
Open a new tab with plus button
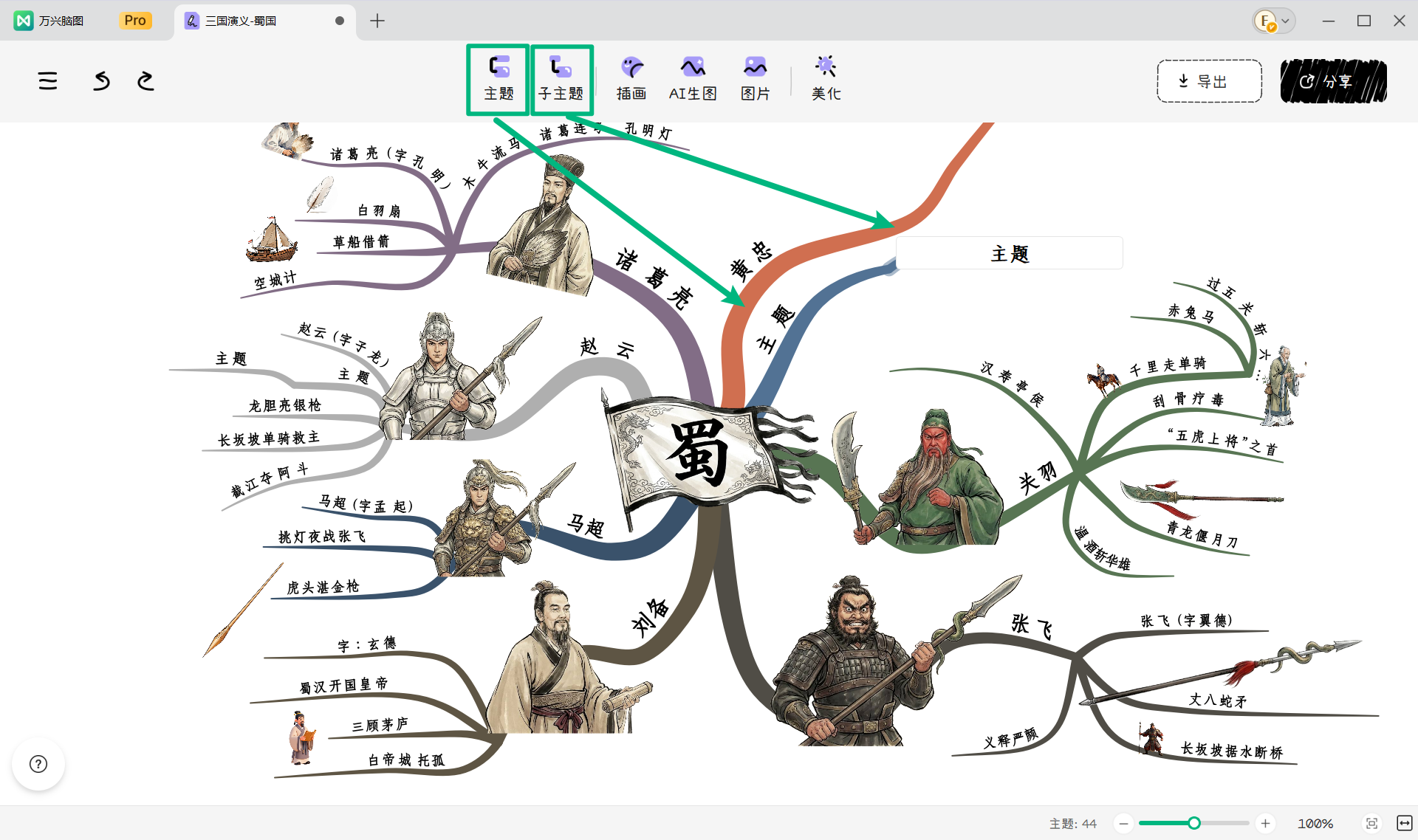point(377,21)
